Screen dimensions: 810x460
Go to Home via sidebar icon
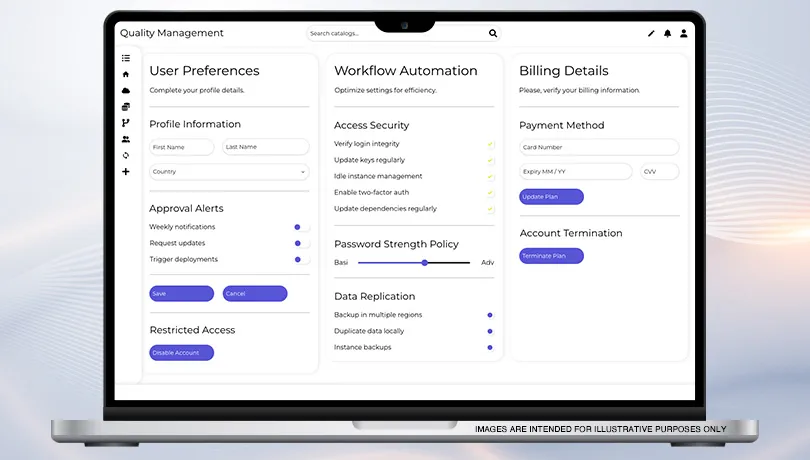[x=126, y=74]
